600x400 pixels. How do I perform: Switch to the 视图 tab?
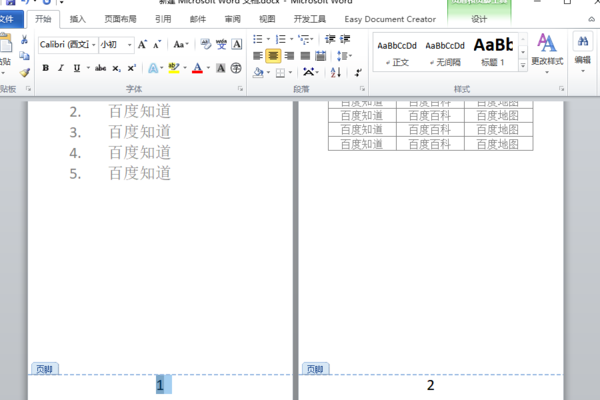[267, 19]
